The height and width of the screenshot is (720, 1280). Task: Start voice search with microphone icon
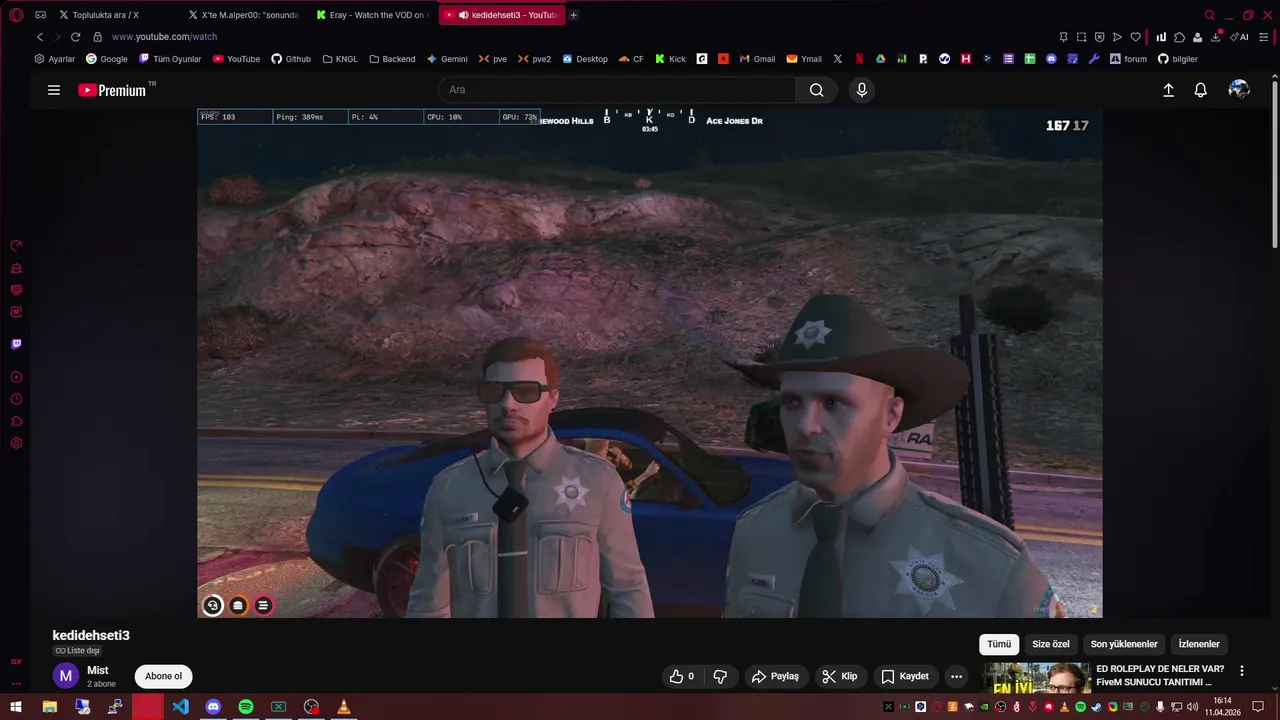862,90
